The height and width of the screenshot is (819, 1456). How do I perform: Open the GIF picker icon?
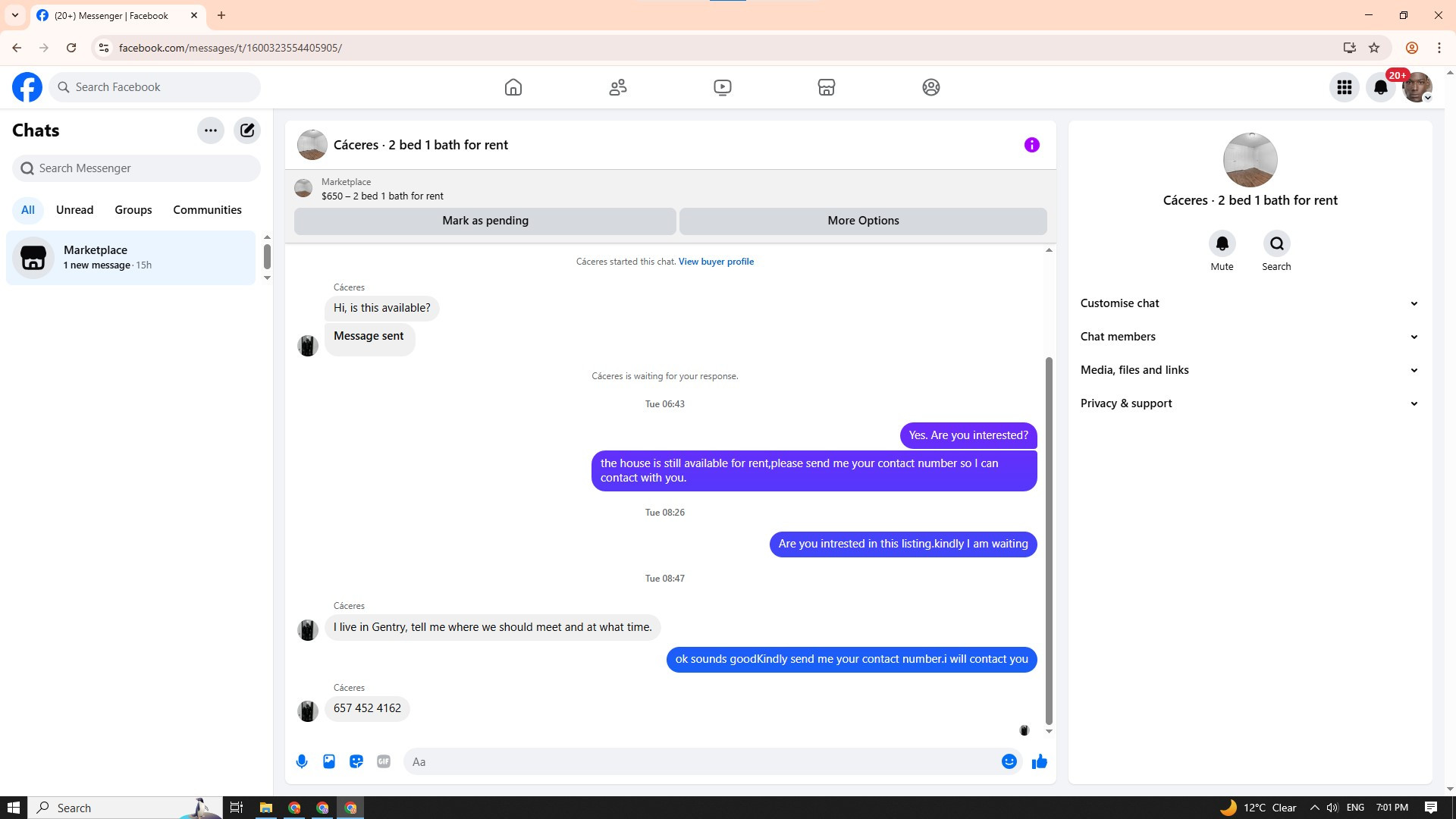tap(384, 761)
